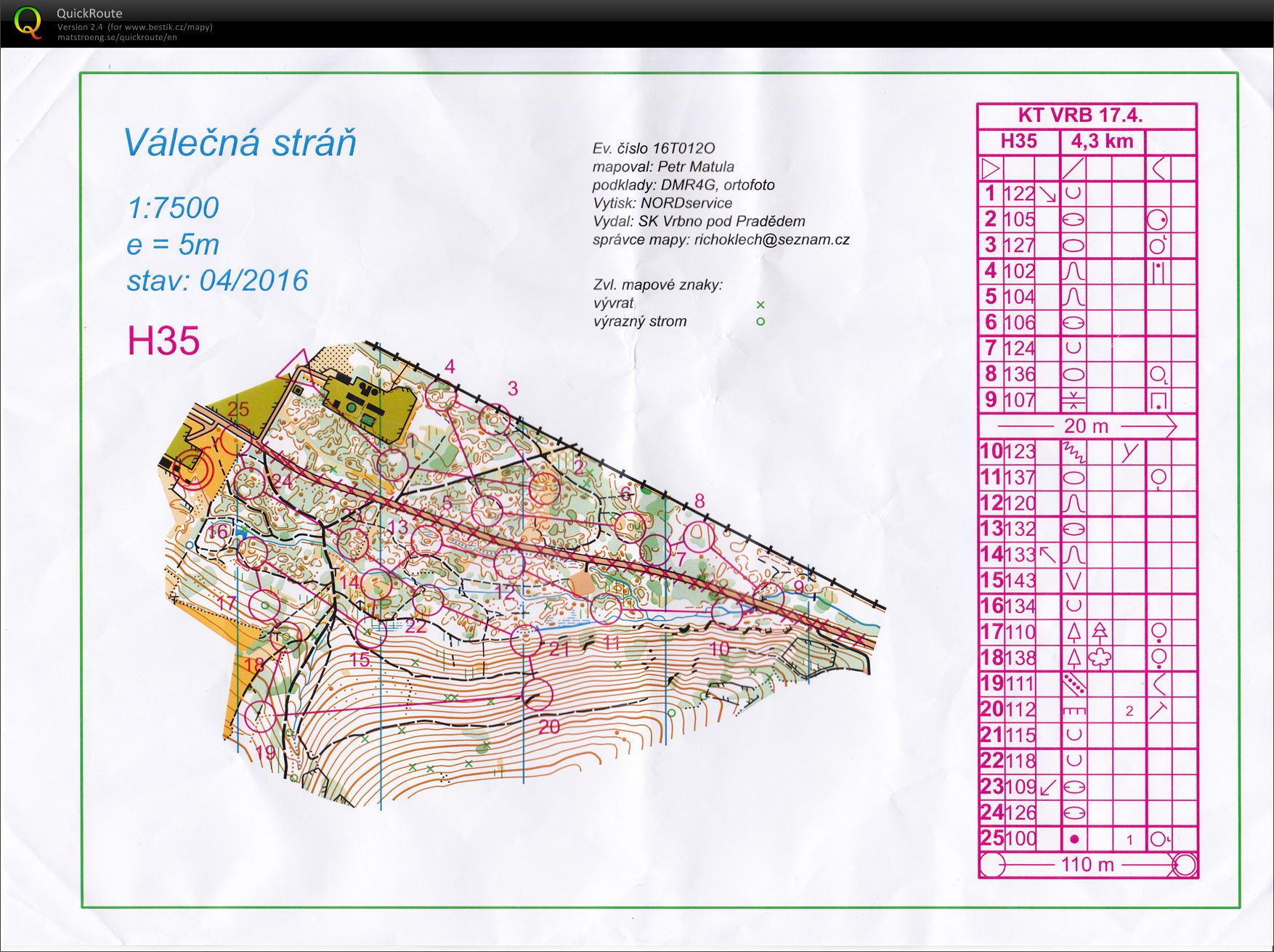Click the start triangle in the description table
This screenshot has height=952, width=1274.
(990, 168)
